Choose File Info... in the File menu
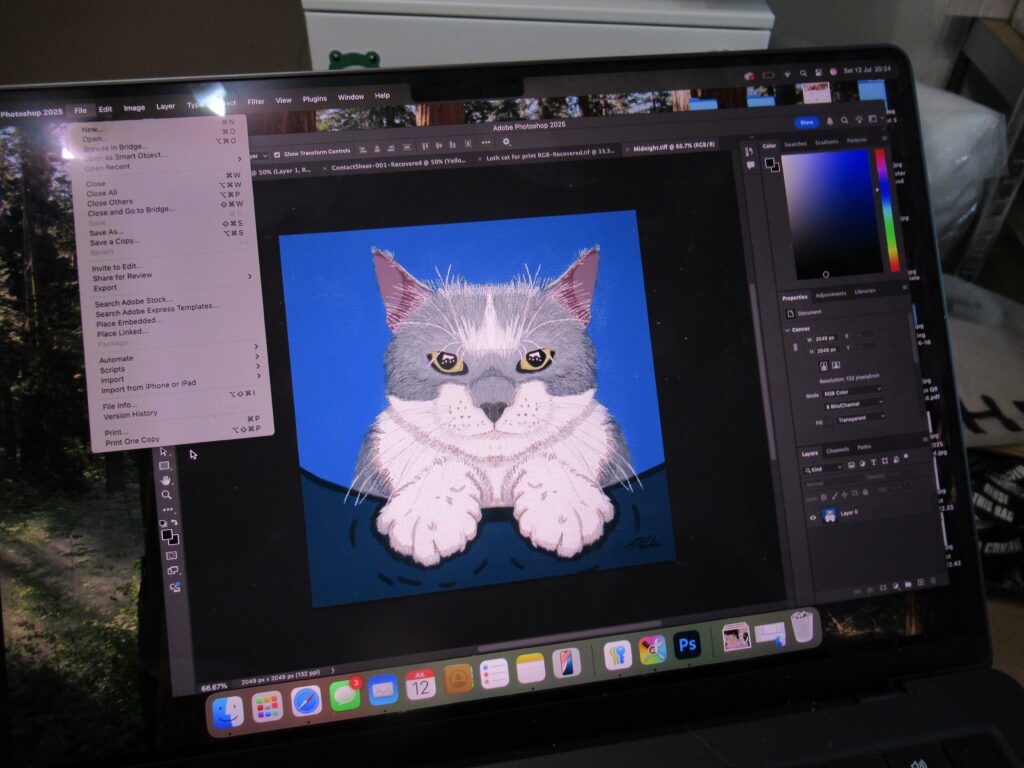Image resolution: width=1024 pixels, height=768 pixels. pos(119,405)
